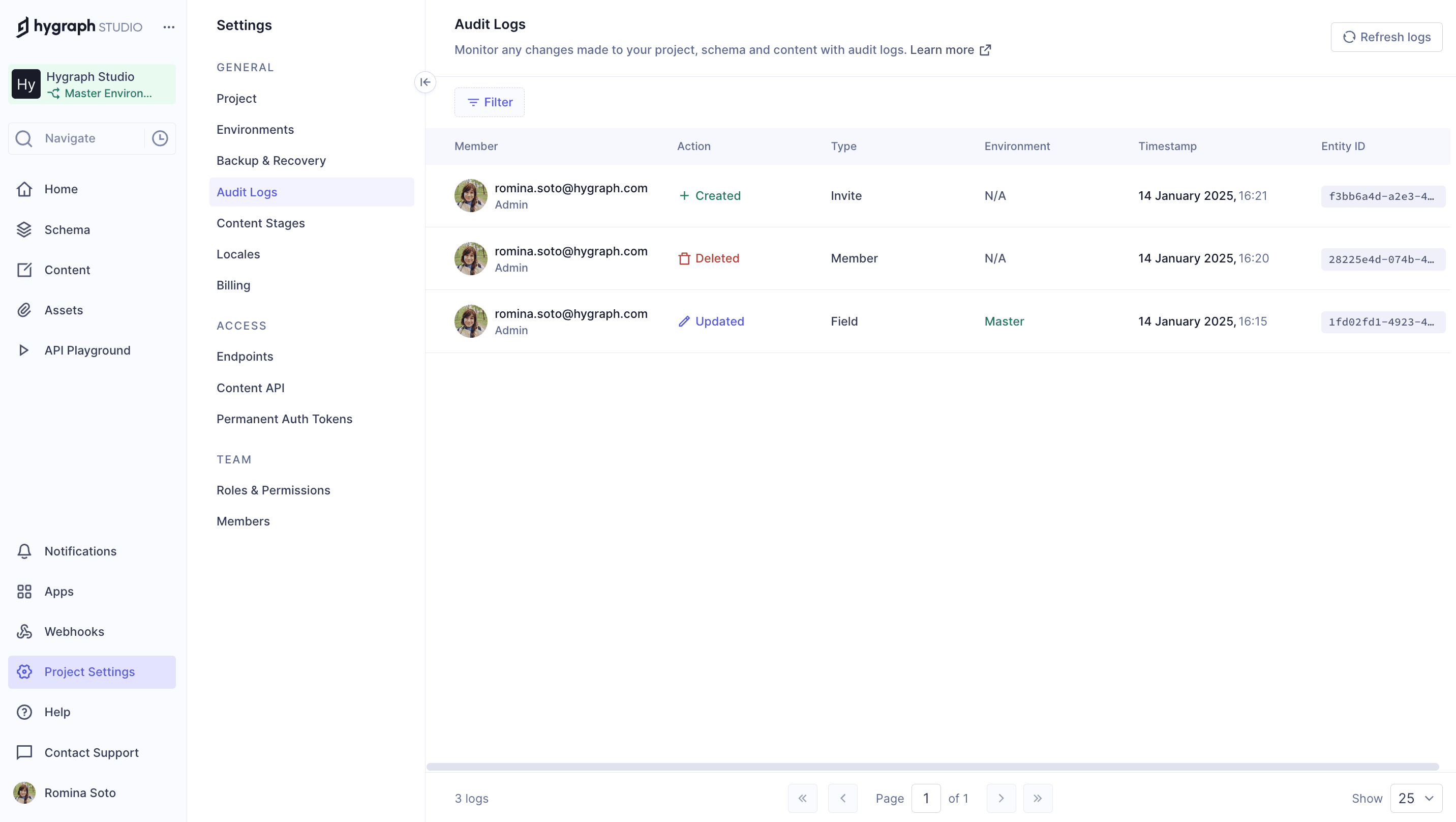Open Notifications bell

pyautogui.click(x=80, y=550)
